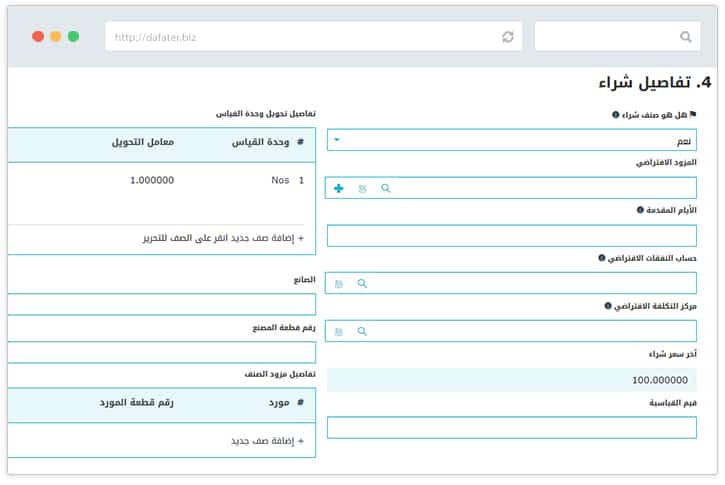The image size is (725, 485).
Task: Click 'إضافة صف جديد' in supplier details table
Action: pos(267,441)
